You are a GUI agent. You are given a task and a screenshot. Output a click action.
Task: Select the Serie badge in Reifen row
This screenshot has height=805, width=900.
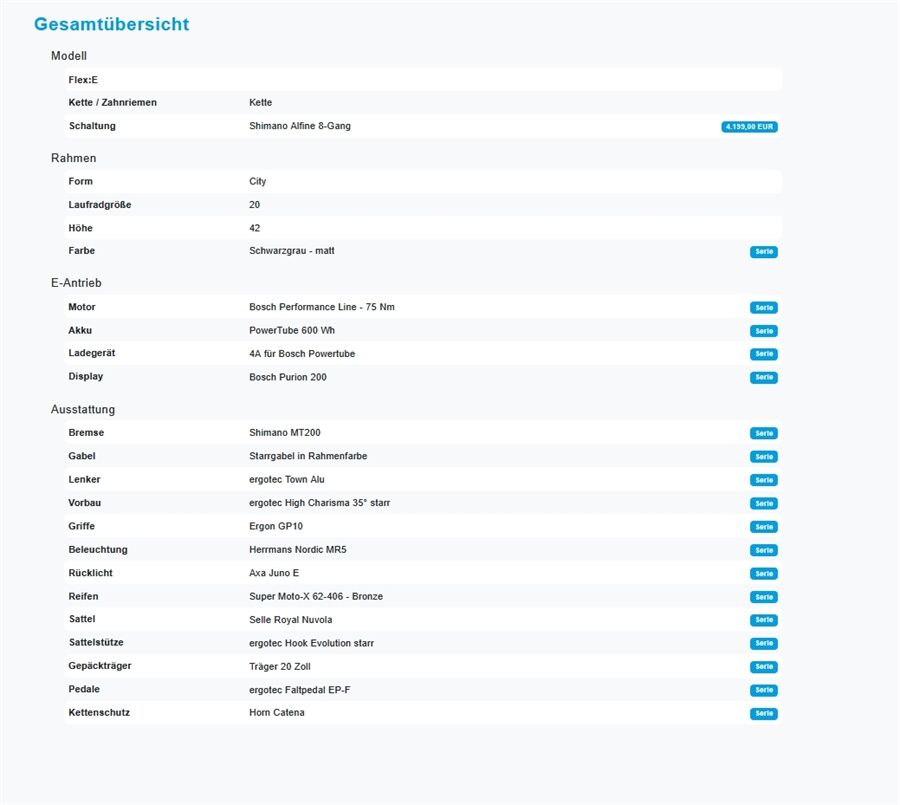point(763,597)
